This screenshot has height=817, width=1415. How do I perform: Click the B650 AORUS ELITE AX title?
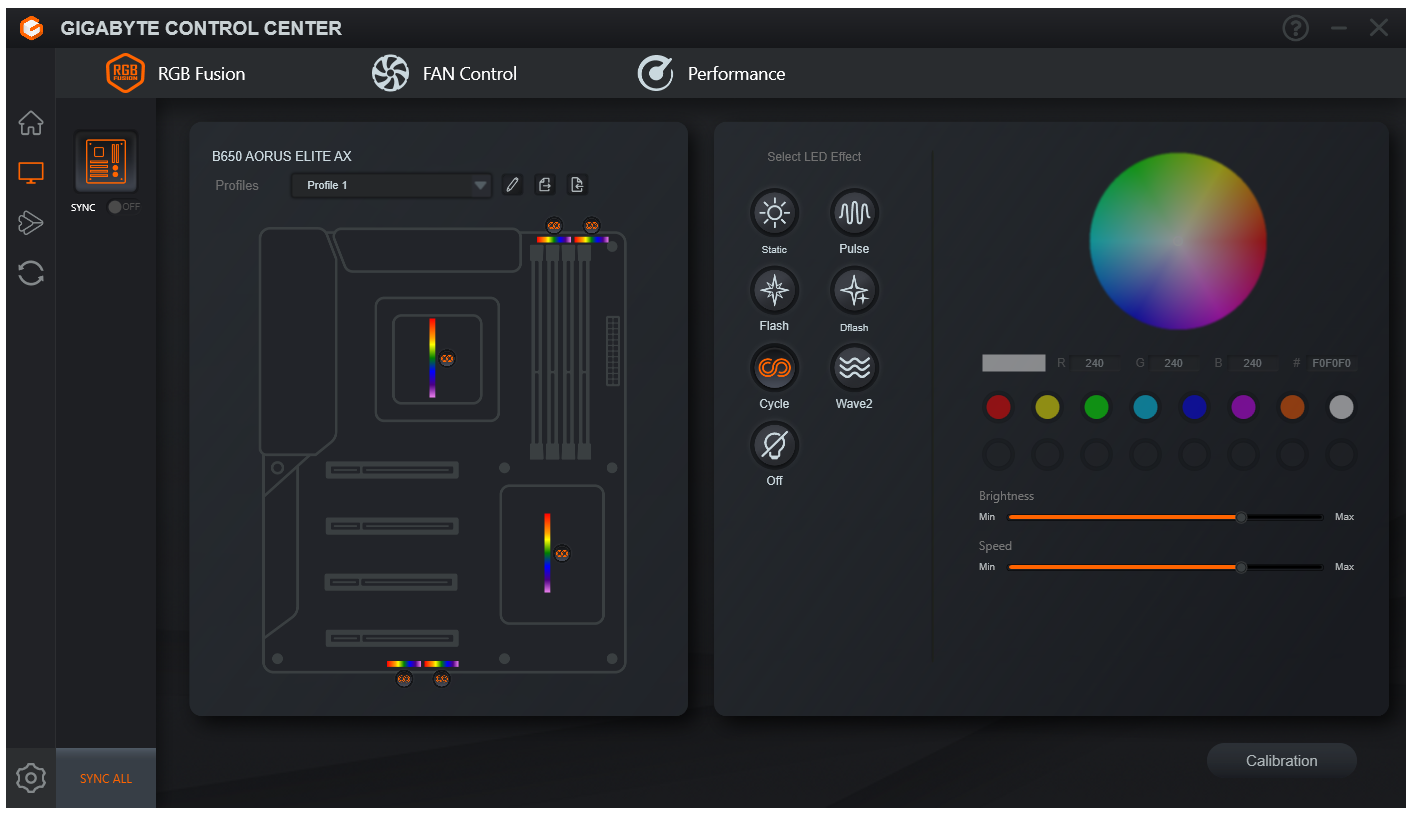(282, 156)
